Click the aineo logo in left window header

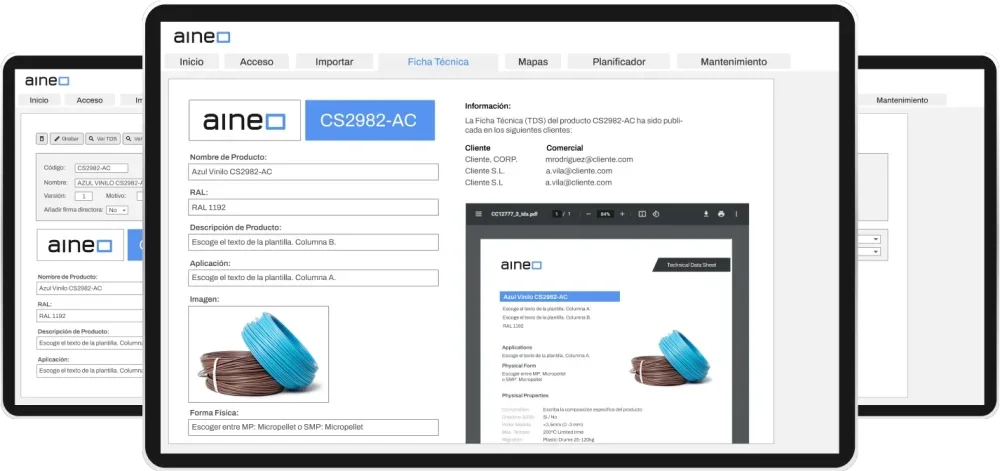(x=47, y=81)
